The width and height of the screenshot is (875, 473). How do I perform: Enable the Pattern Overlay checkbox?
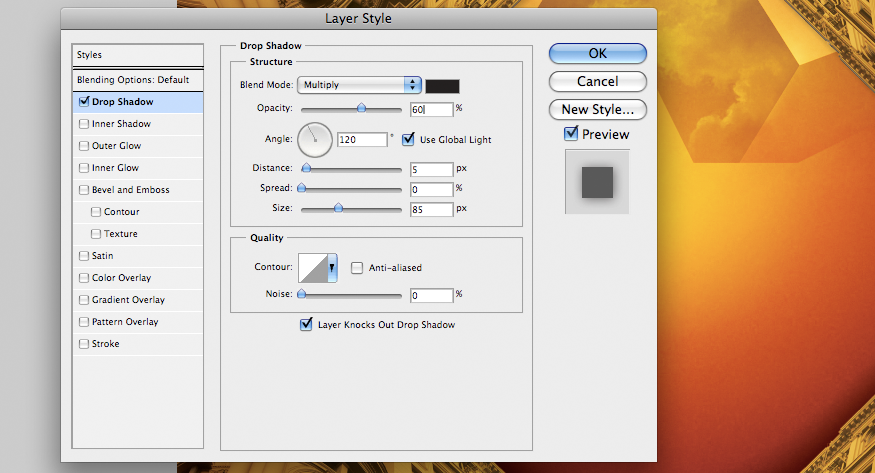84,322
